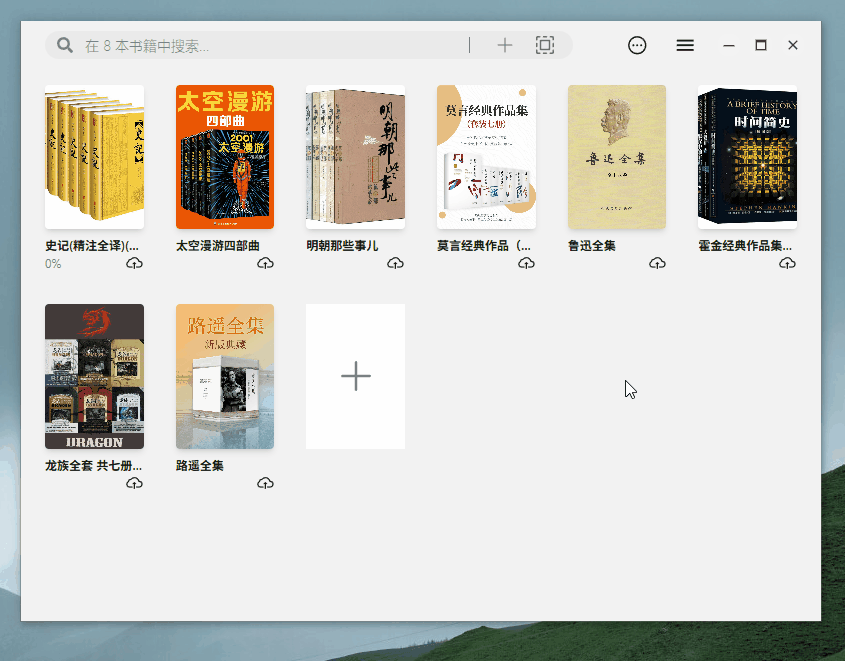Open the more options ellipsis icon

(637, 45)
